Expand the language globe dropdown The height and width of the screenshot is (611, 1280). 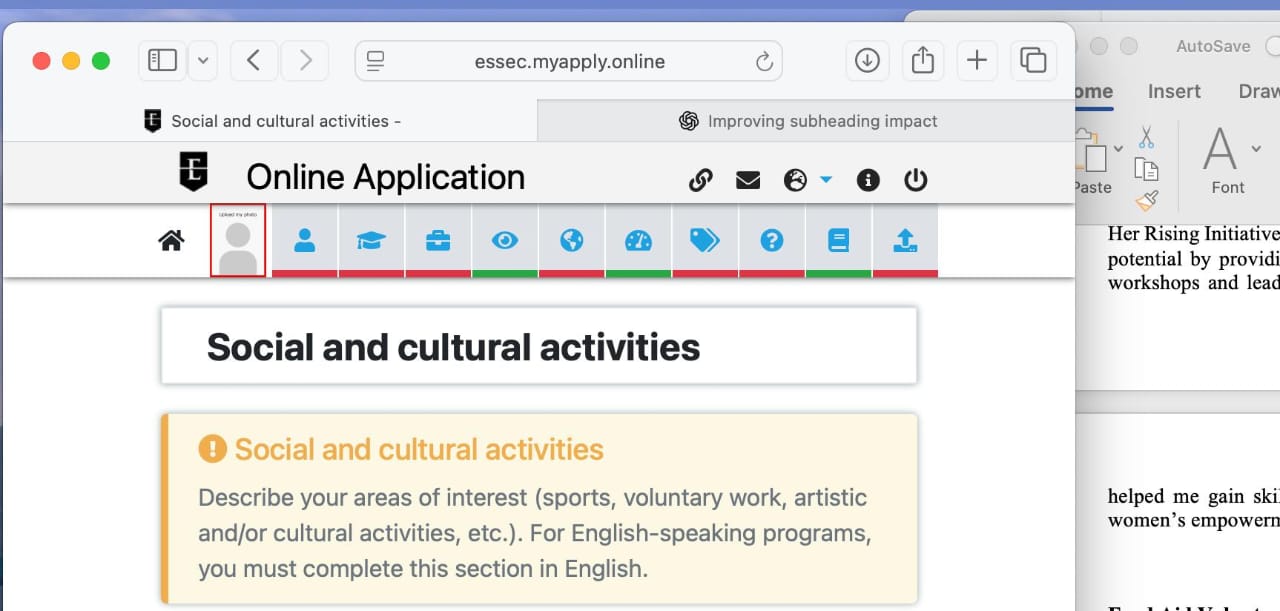pos(826,180)
